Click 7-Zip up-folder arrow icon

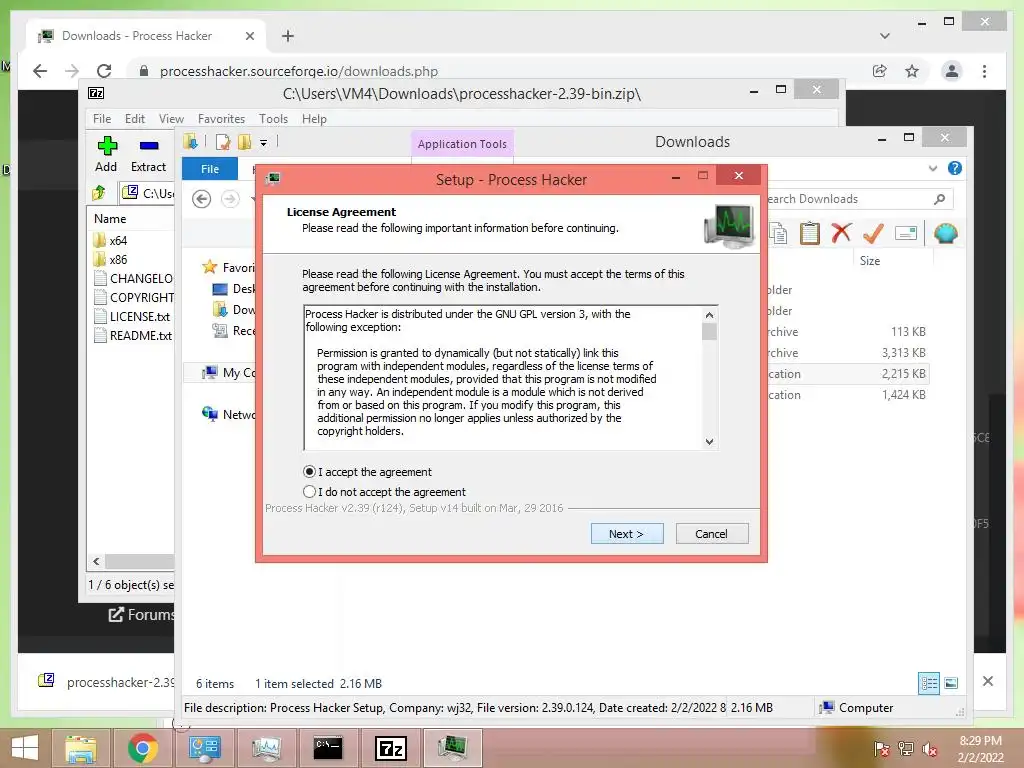pyautogui.click(x=99, y=193)
